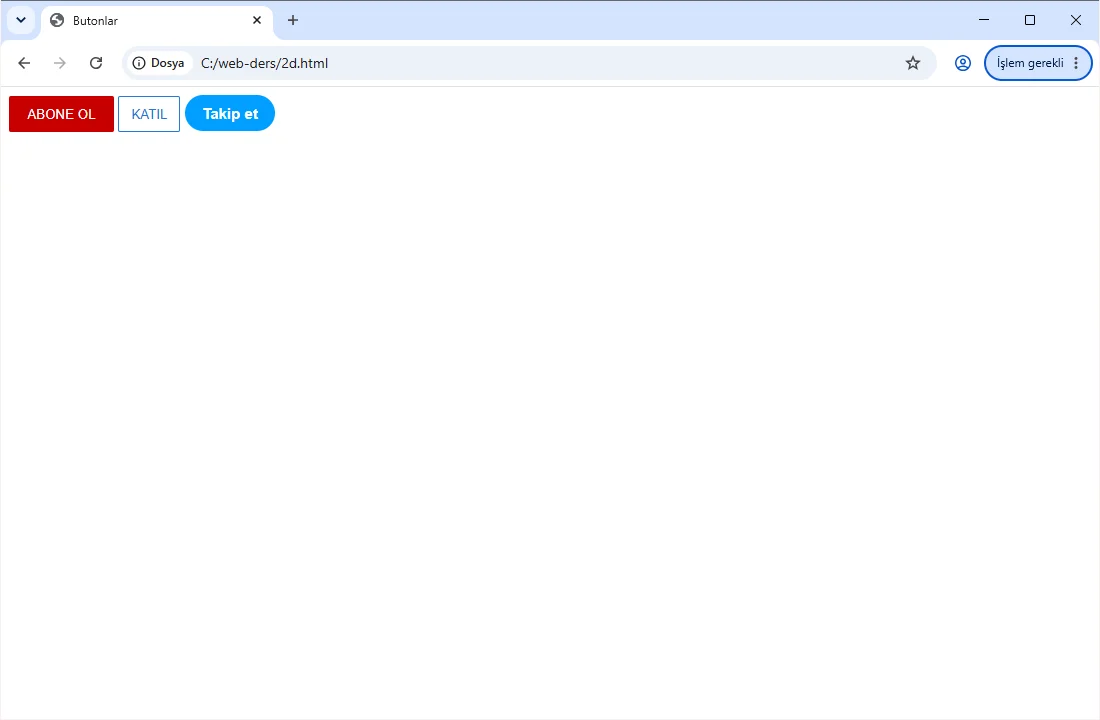The width and height of the screenshot is (1100, 720).
Task: Go forward with the browser forward arrow
Action: 60,63
